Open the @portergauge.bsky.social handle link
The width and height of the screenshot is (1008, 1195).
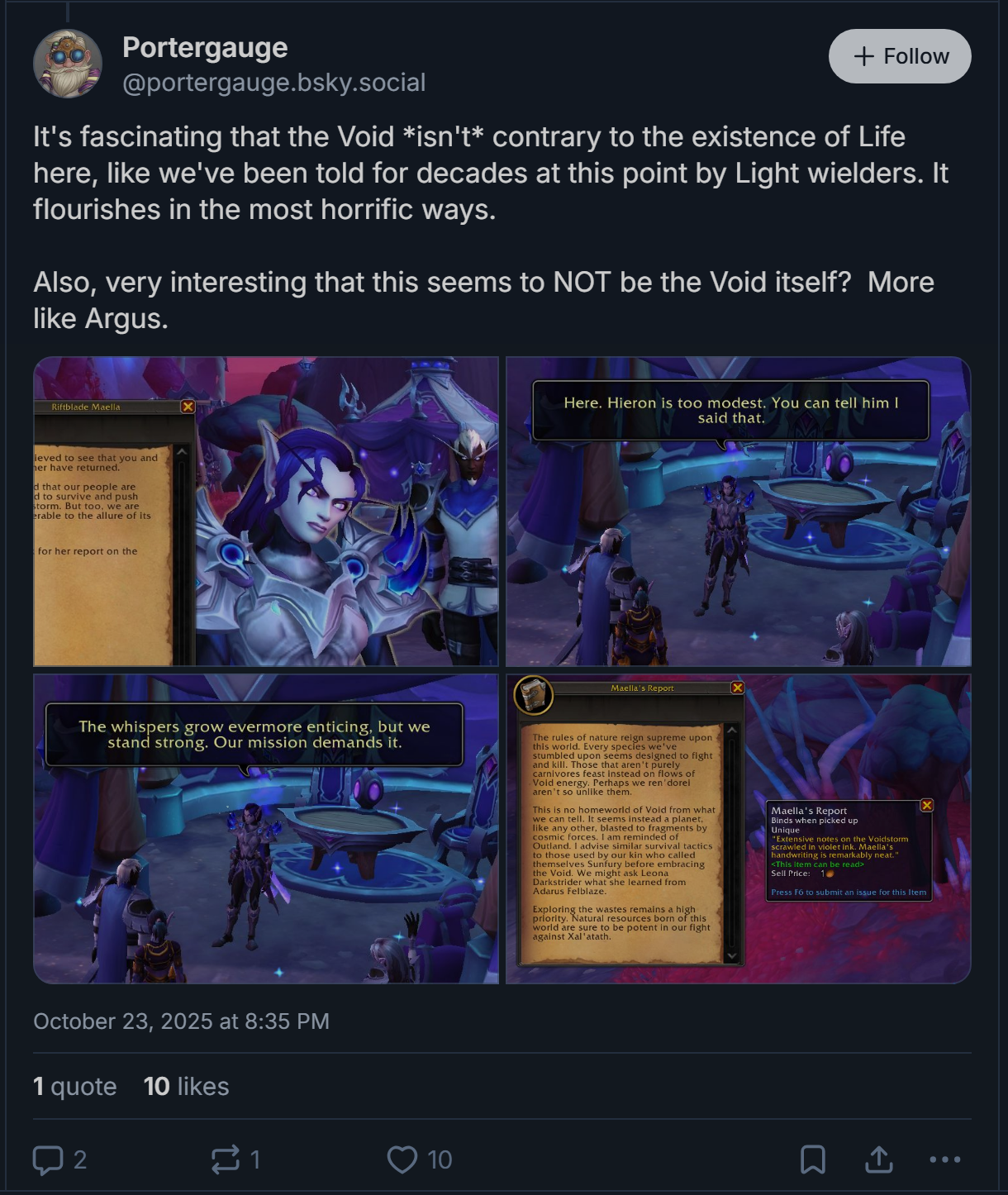[273, 83]
